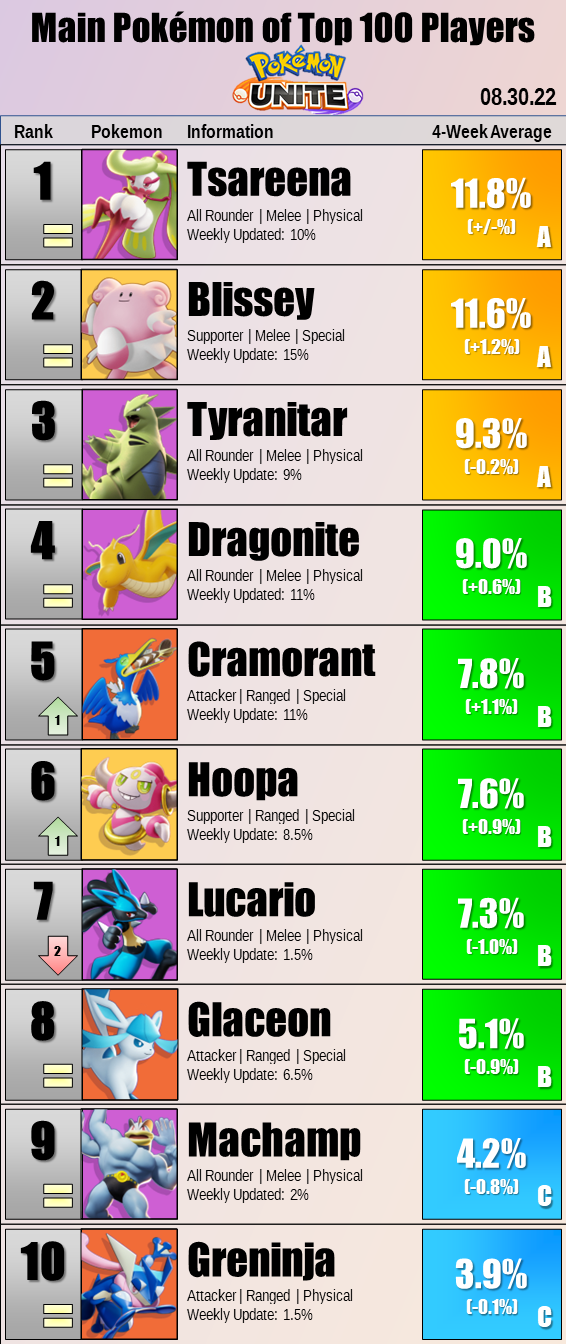Click the Glaceon name text
Screen dimensions: 566x1344
(x=259, y=1020)
